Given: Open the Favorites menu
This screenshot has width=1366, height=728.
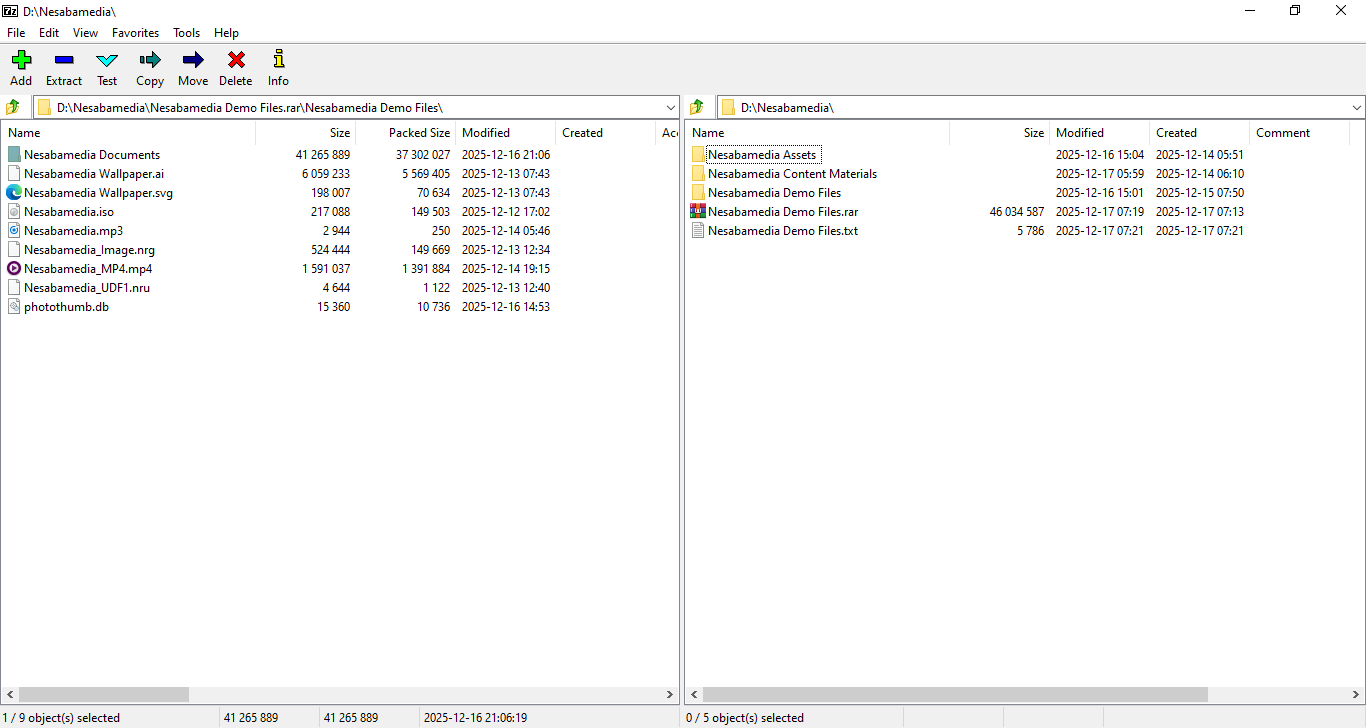Looking at the screenshot, I should (135, 33).
